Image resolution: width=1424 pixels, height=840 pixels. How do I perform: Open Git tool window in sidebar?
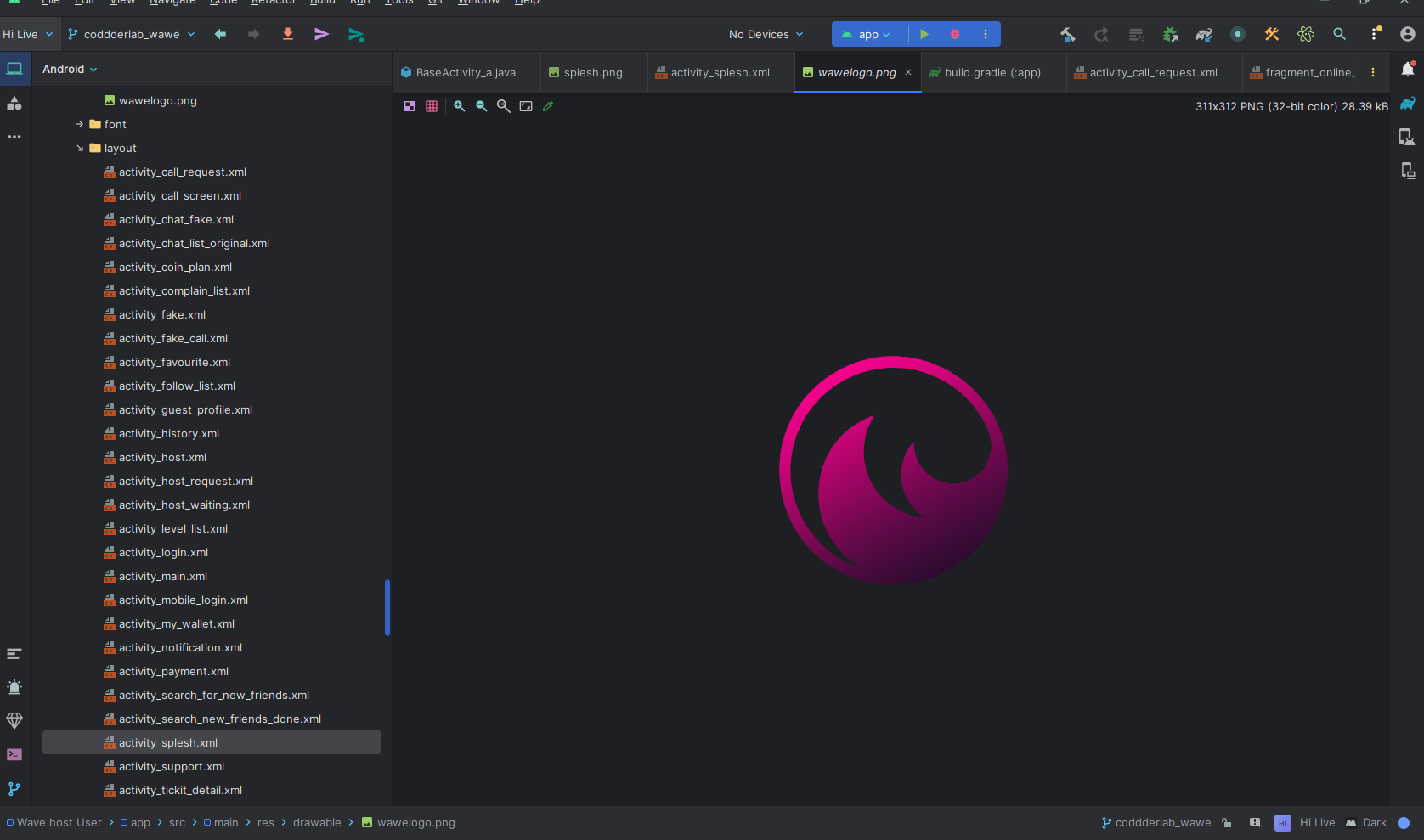click(x=14, y=789)
